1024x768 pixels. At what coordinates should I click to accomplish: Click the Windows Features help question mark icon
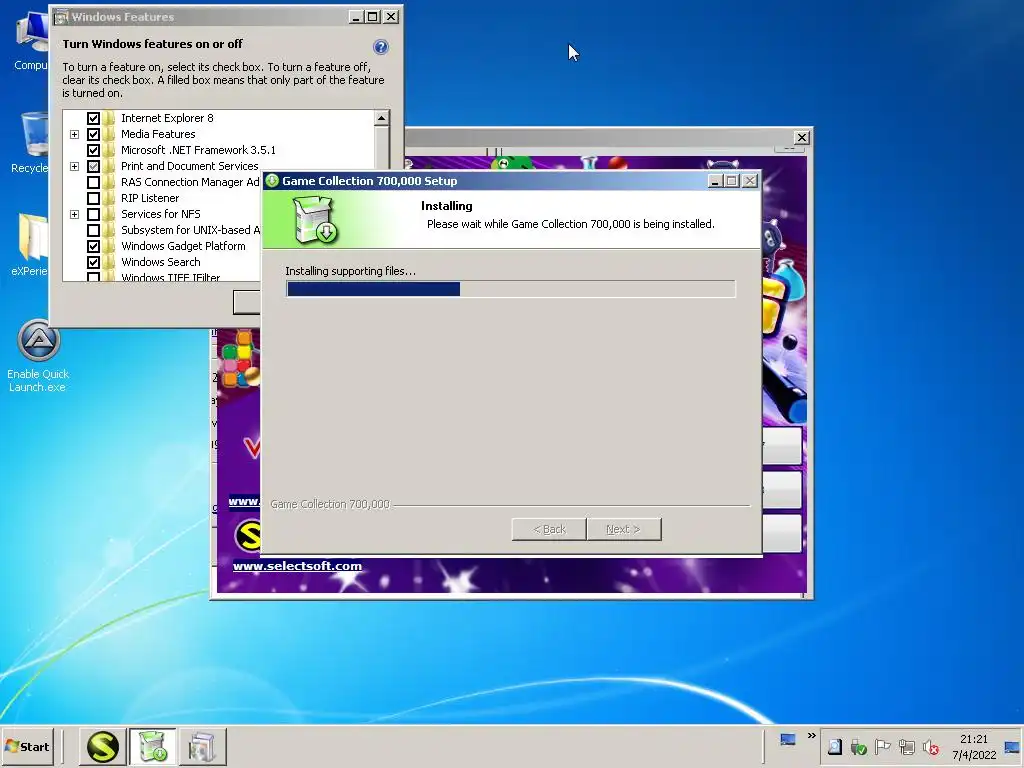tap(381, 46)
